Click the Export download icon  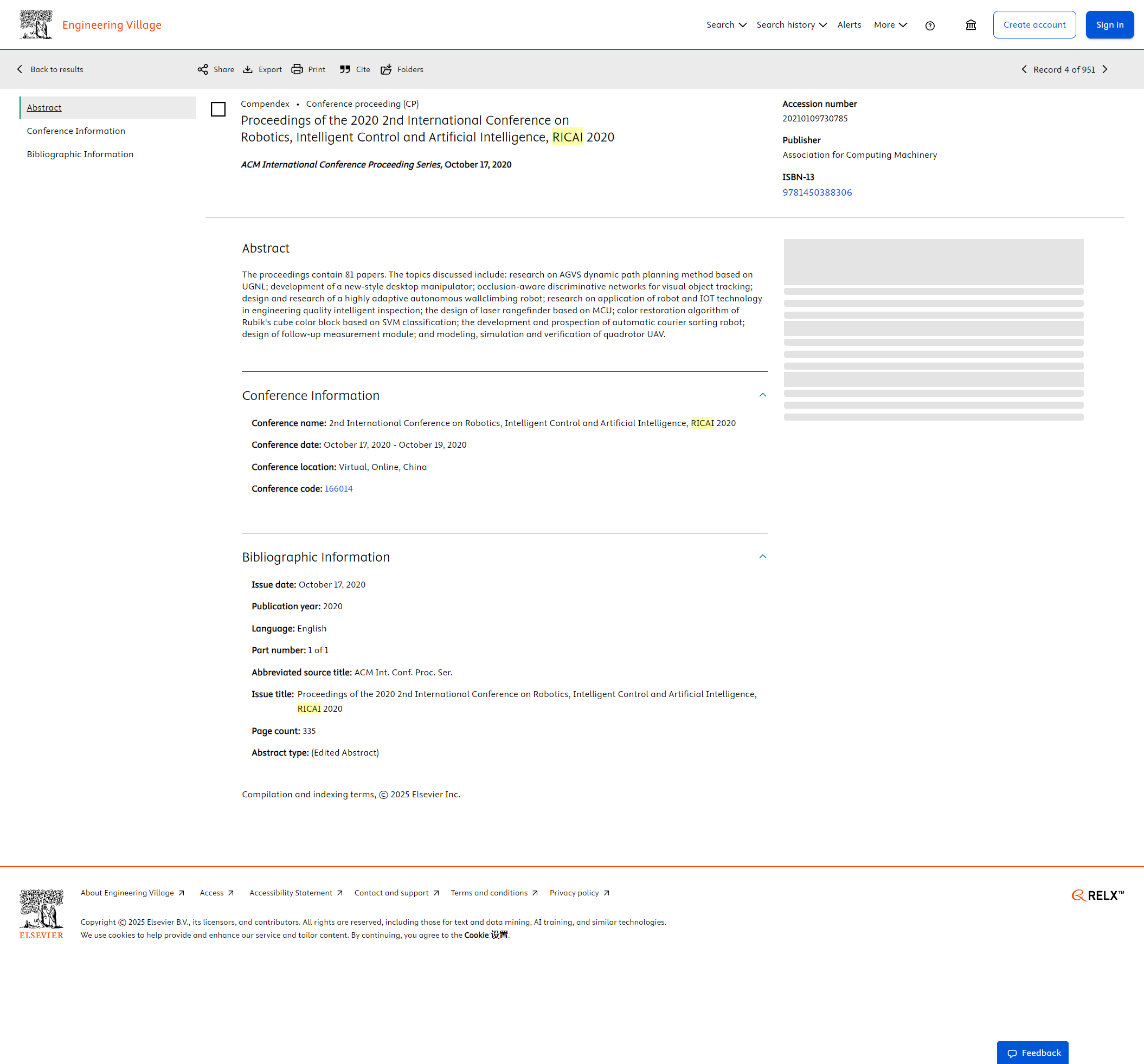[248, 69]
